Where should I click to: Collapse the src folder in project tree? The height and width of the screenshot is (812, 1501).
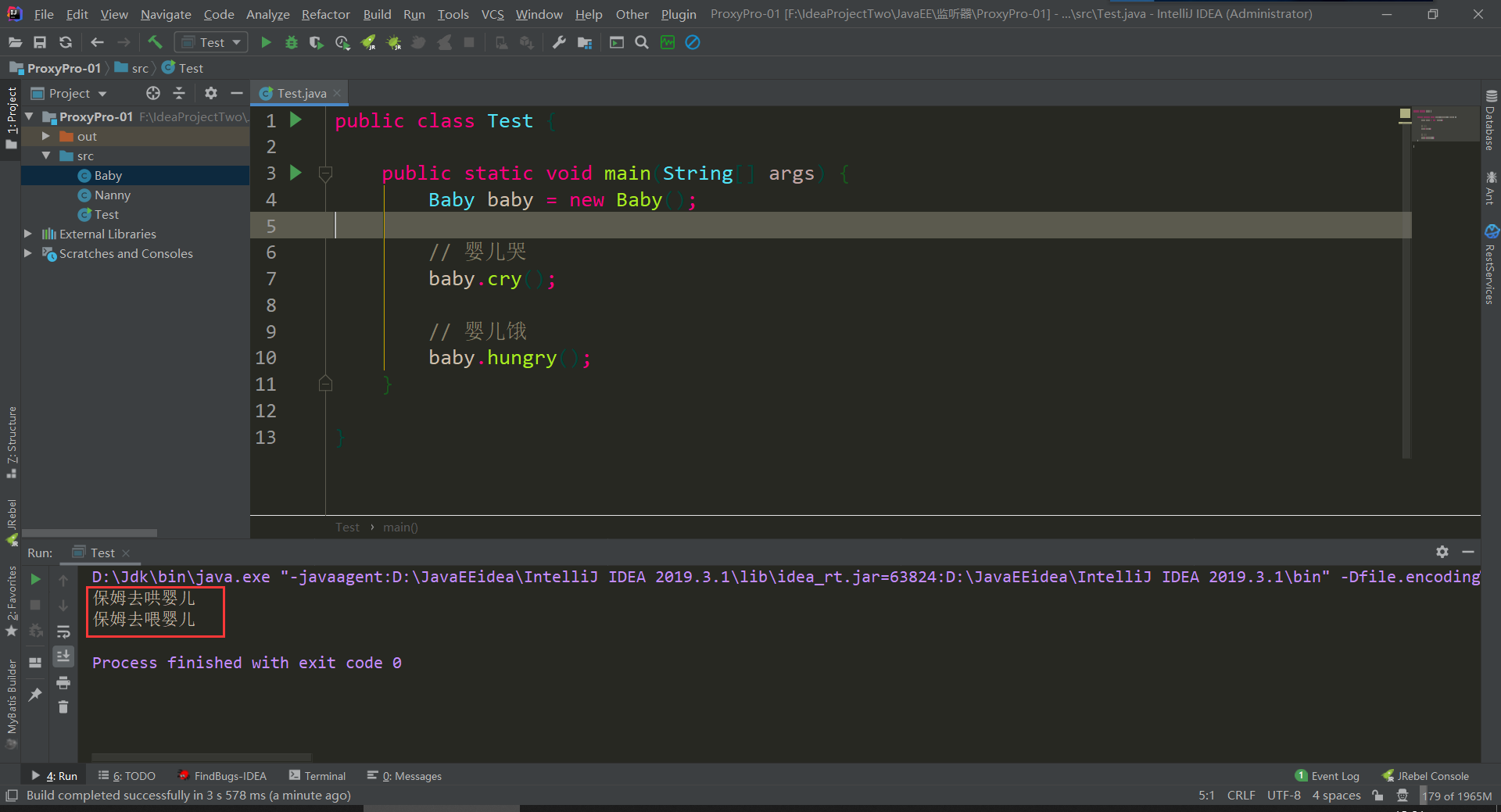pyautogui.click(x=46, y=156)
